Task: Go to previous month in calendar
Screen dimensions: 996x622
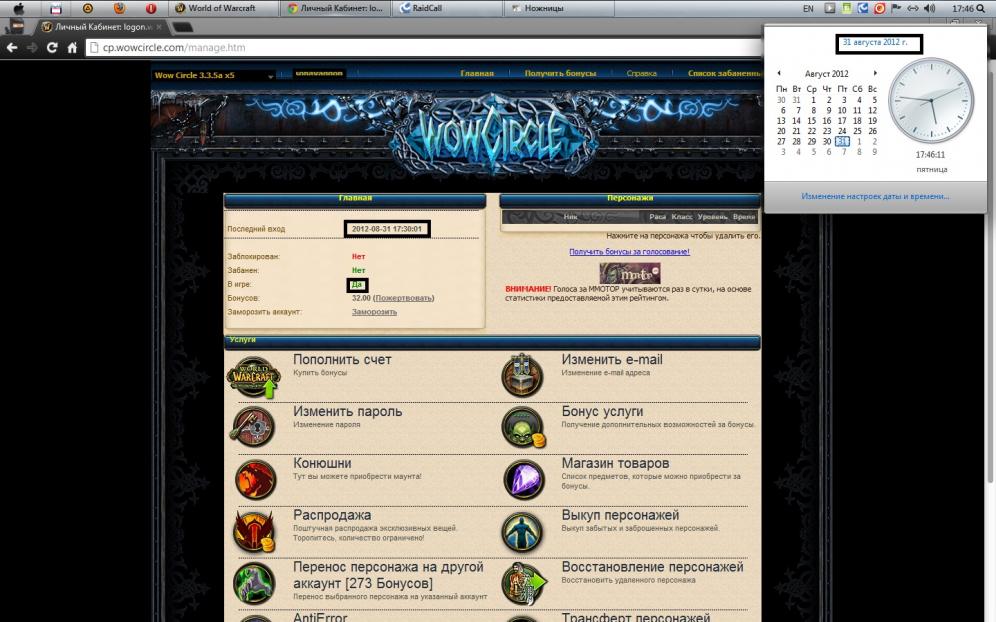Action: (780, 73)
